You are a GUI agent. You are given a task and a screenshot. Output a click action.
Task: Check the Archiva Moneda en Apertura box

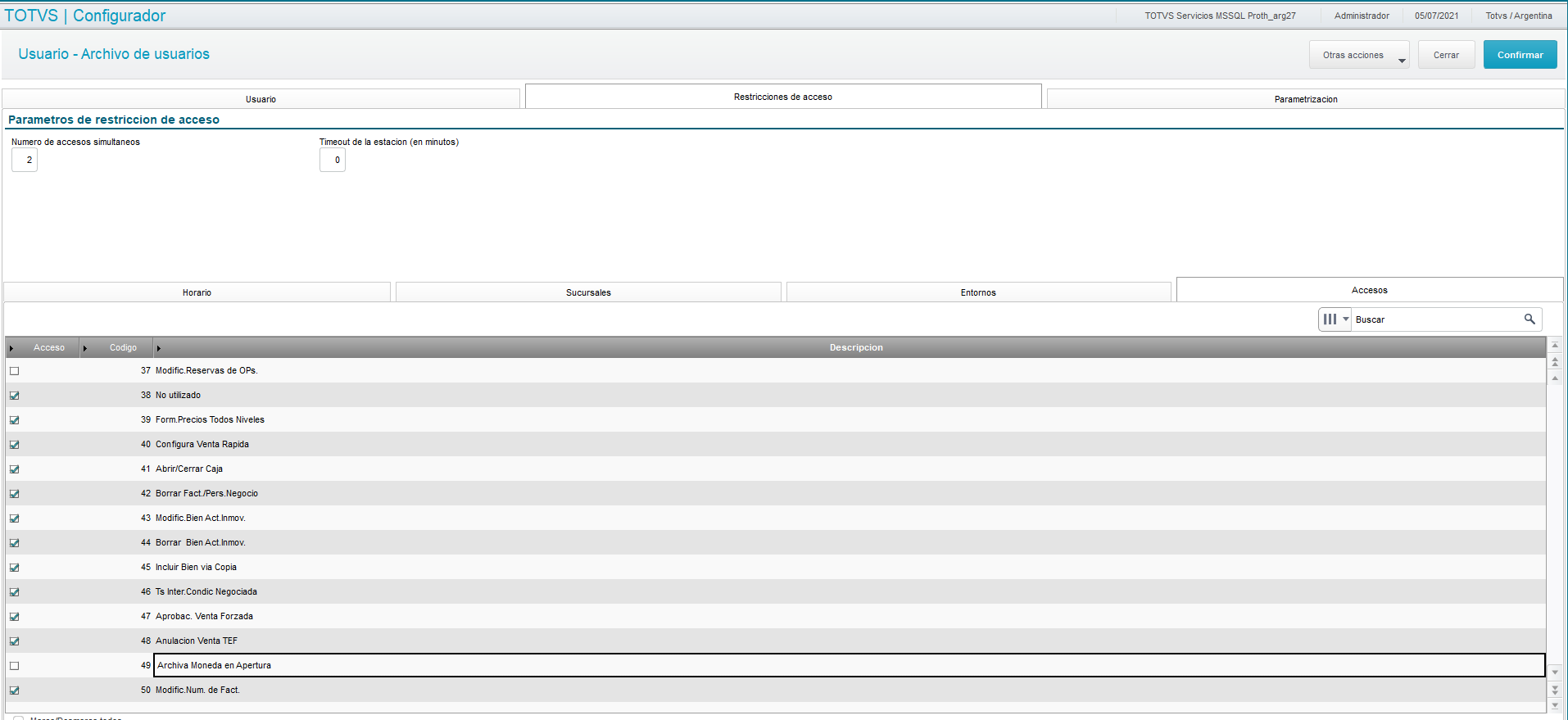tap(14, 666)
